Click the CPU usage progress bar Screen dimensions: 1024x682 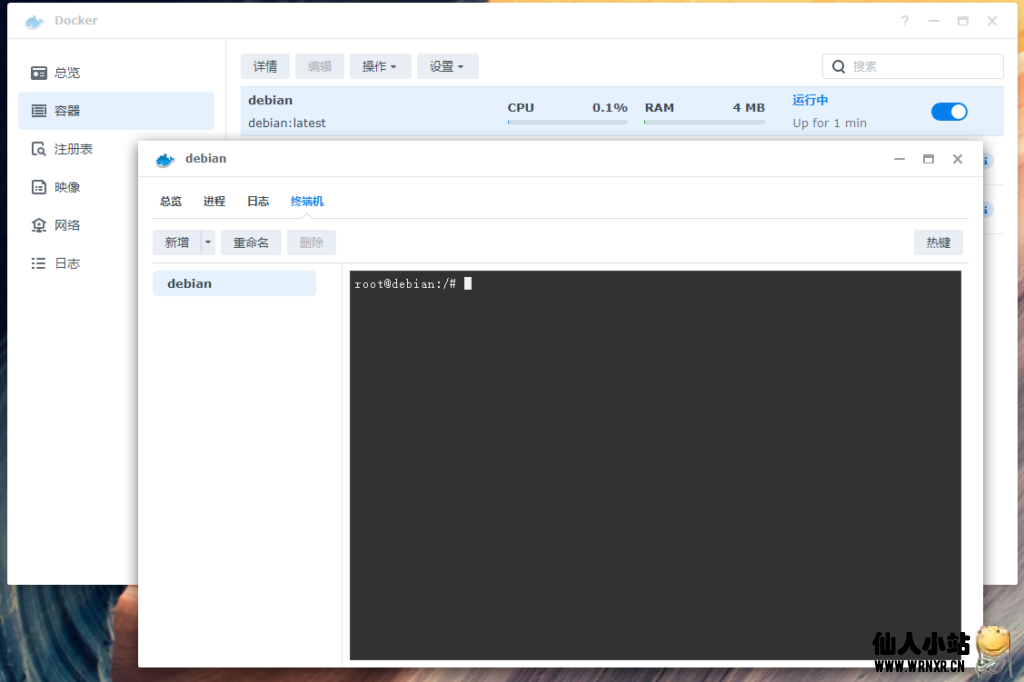coord(567,122)
